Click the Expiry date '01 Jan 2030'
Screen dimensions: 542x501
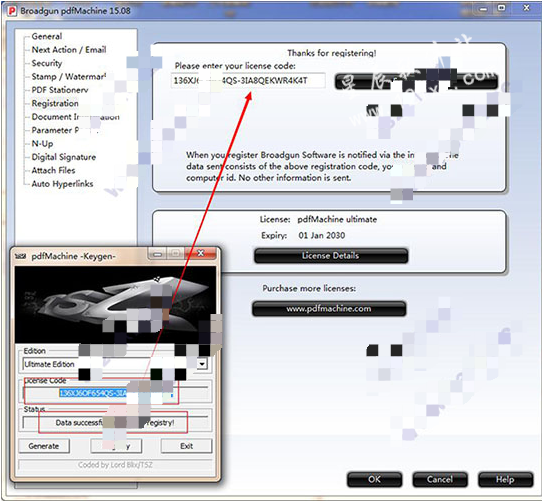tap(322, 235)
